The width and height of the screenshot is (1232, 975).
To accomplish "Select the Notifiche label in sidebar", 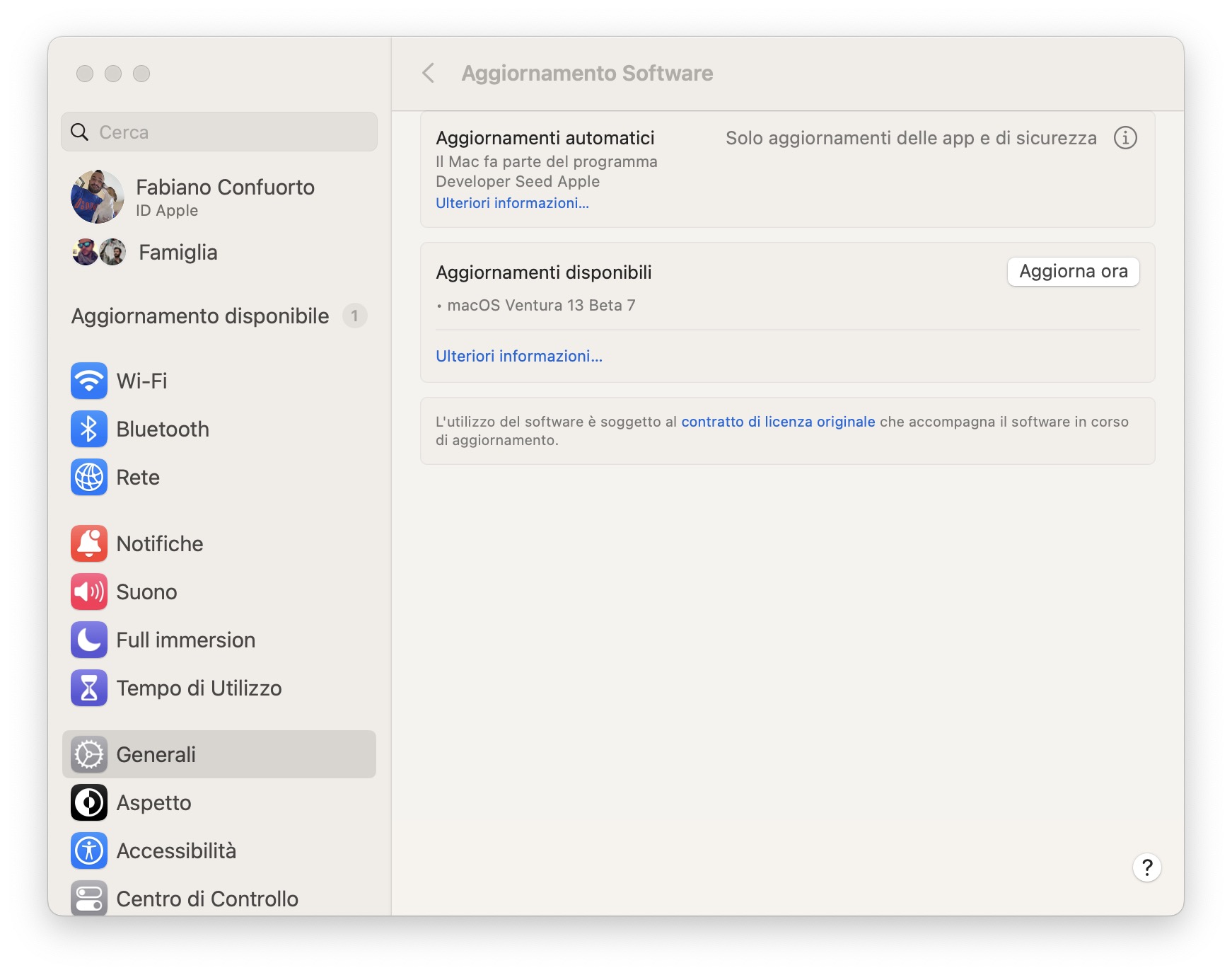I will pyautogui.click(x=160, y=544).
